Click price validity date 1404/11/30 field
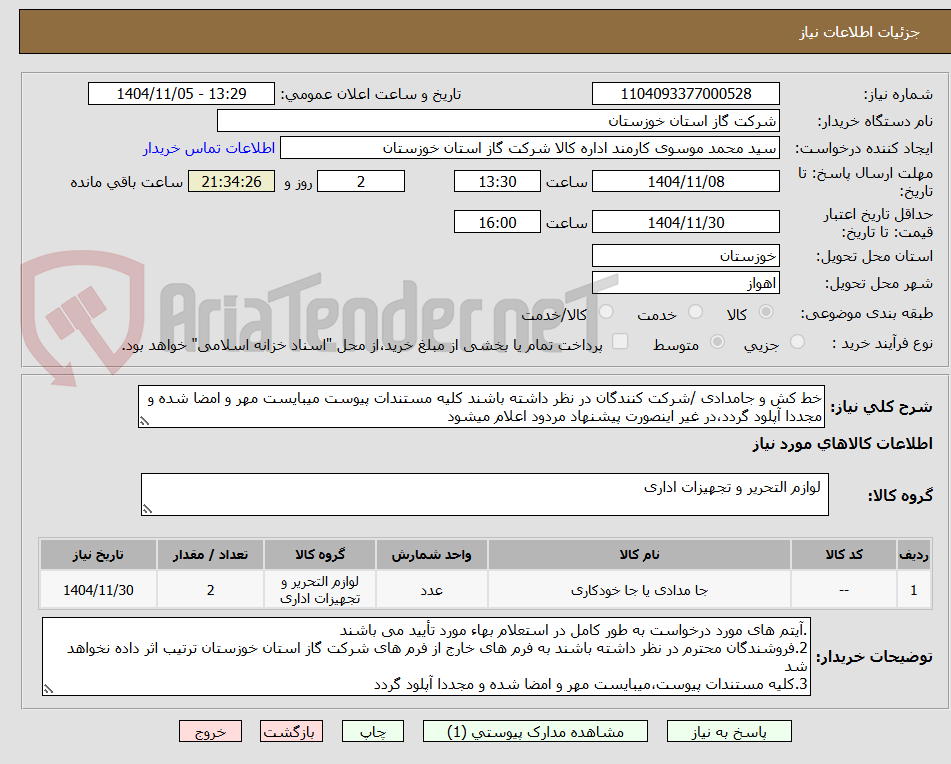The height and width of the screenshot is (764, 951). click(686, 222)
